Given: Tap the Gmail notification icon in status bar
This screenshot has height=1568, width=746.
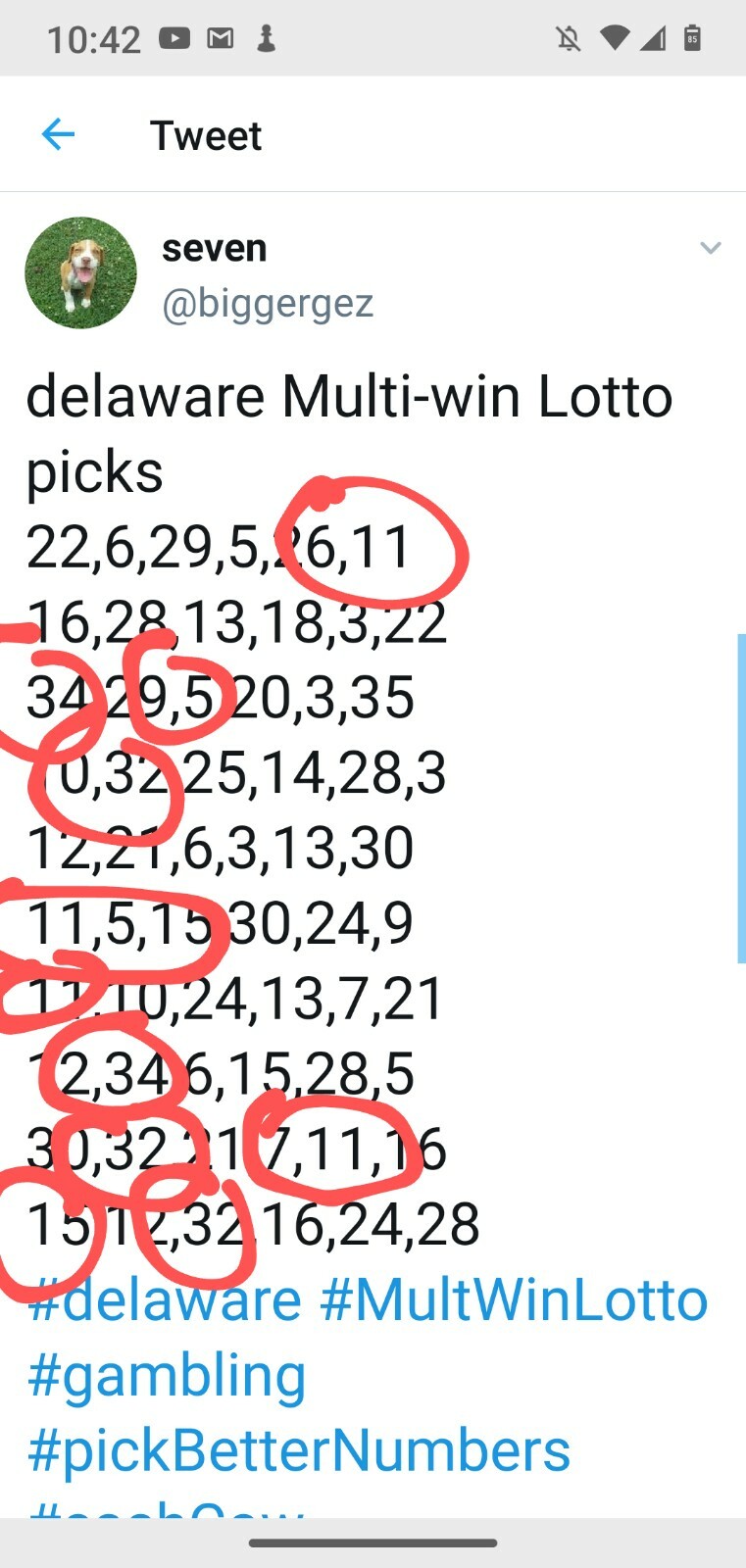Looking at the screenshot, I should (221, 38).
